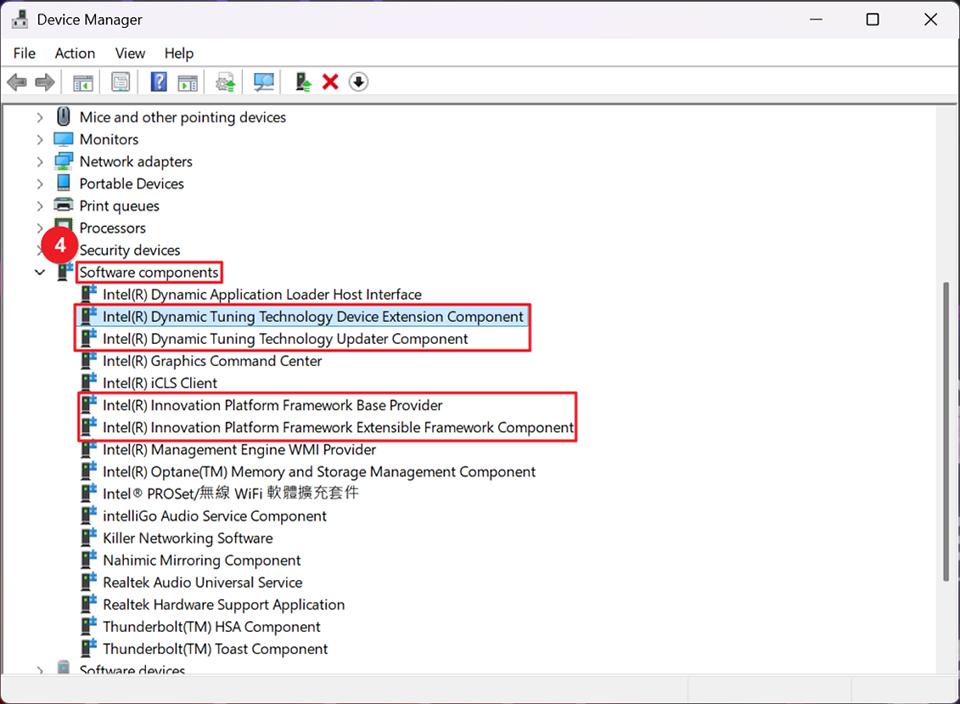This screenshot has height=704, width=960.
Task: Open the View menu
Action: tap(130, 53)
